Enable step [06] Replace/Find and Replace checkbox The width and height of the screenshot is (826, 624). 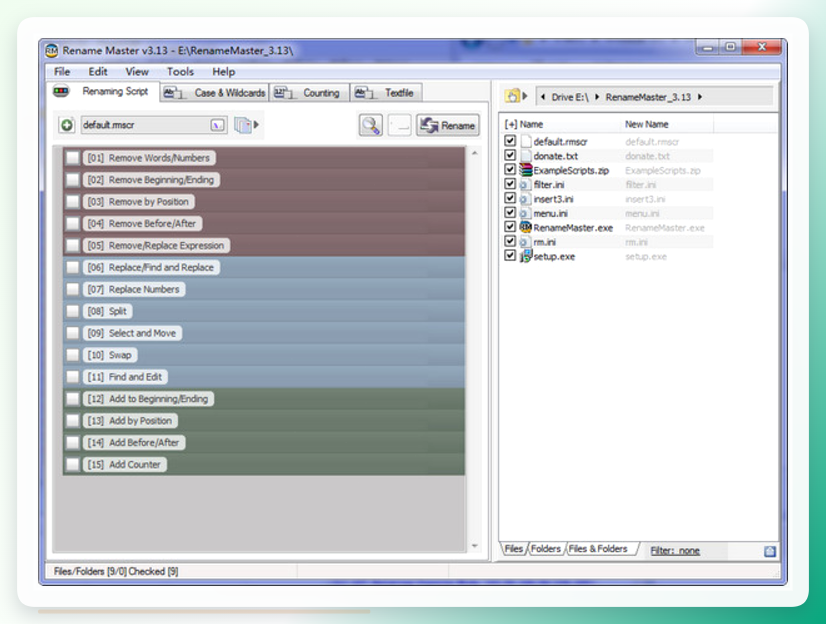(73, 268)
